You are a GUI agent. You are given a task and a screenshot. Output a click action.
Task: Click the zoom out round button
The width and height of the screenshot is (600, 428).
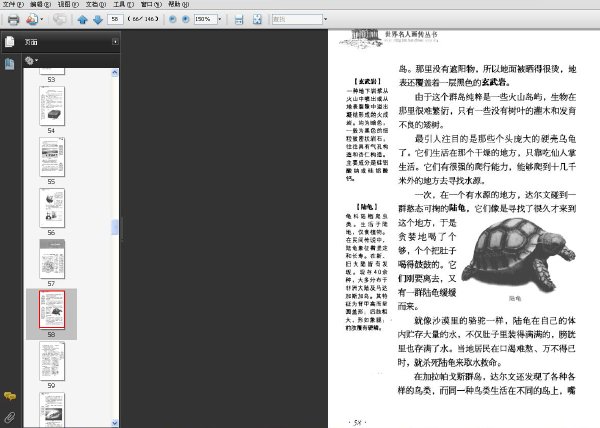point(173,19)
